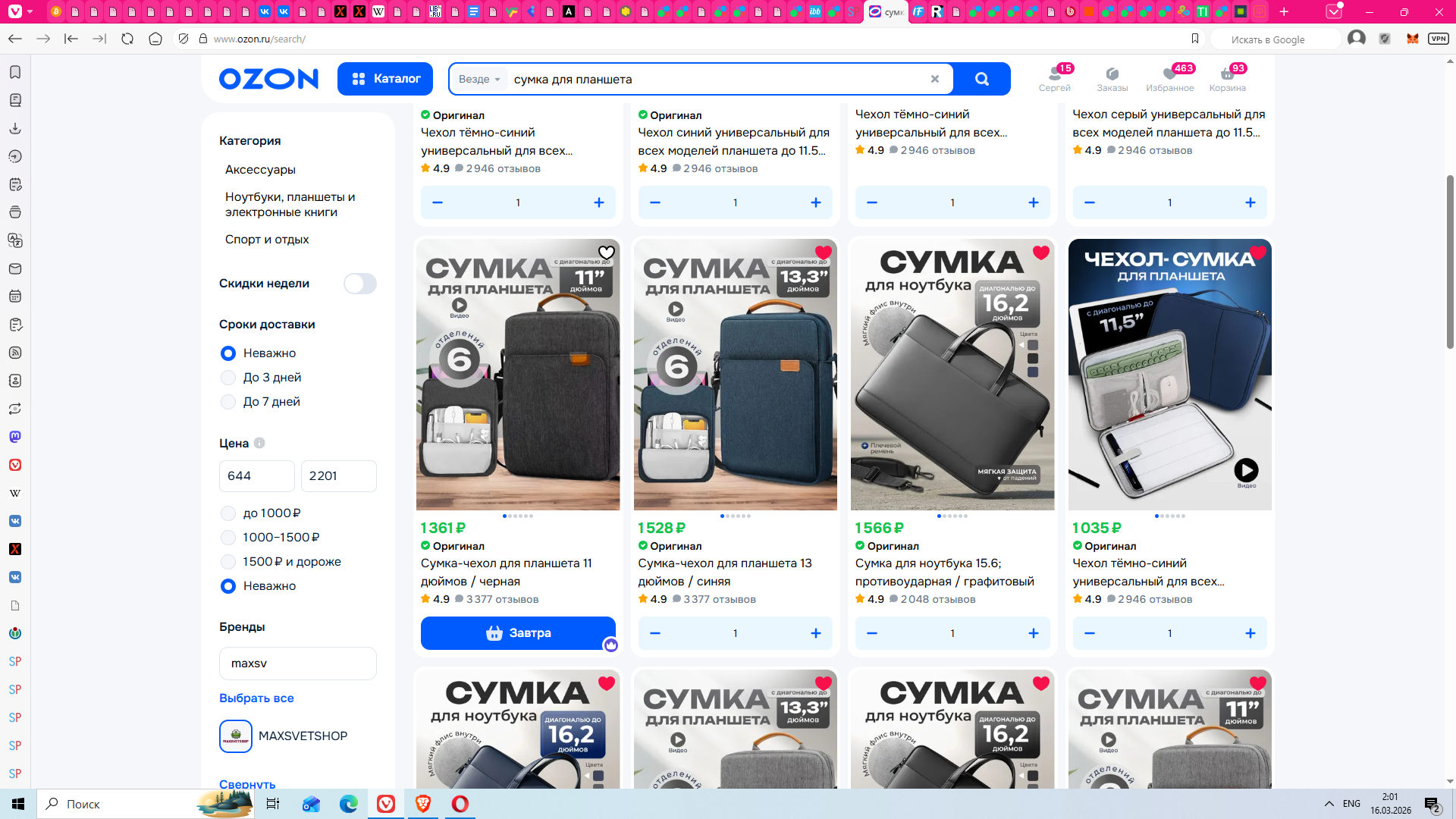Open the Каталог menu
This screenshot has height=819, width=1456.
click(x=385, y=79)
